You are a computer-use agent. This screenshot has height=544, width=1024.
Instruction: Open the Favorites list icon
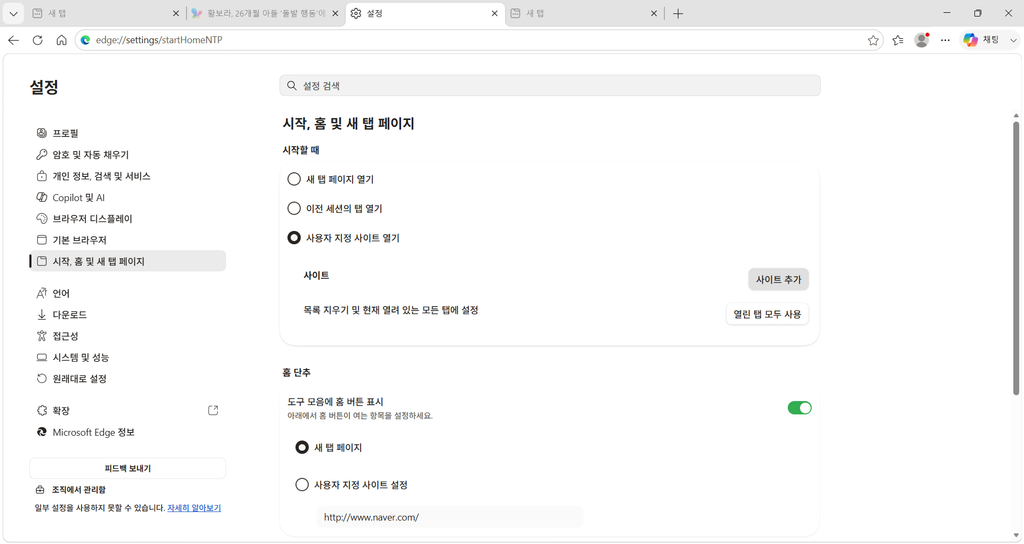pyautogui.click(x=898, y=40)
